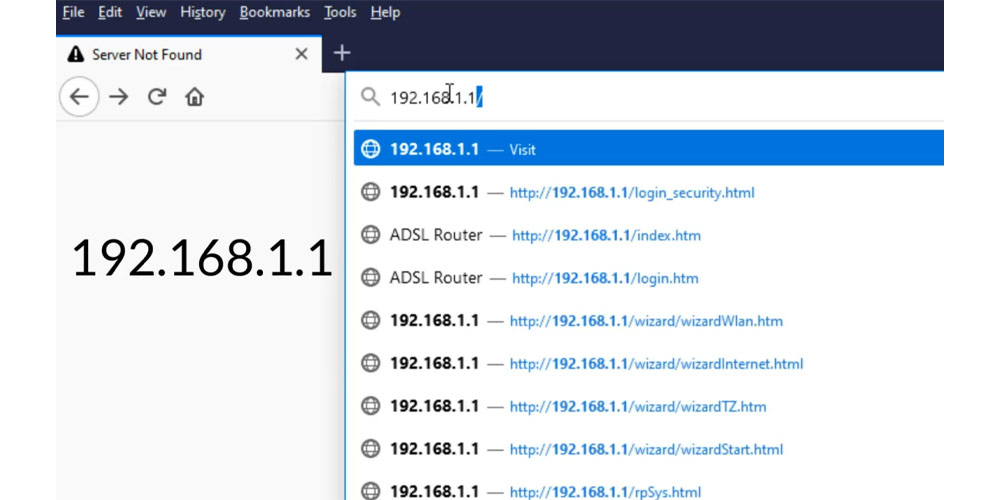Open the ADSL Router index.htm link
This screenshot has width=1000, height=500.
[x=607, y=235]
